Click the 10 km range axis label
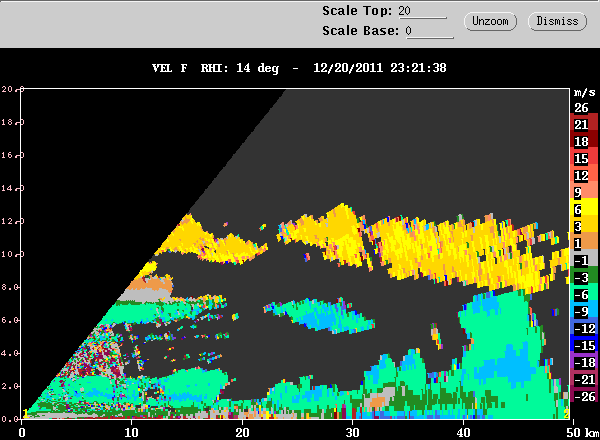The height and width of the screenshot is (440, 600). [x=132, y=433]
